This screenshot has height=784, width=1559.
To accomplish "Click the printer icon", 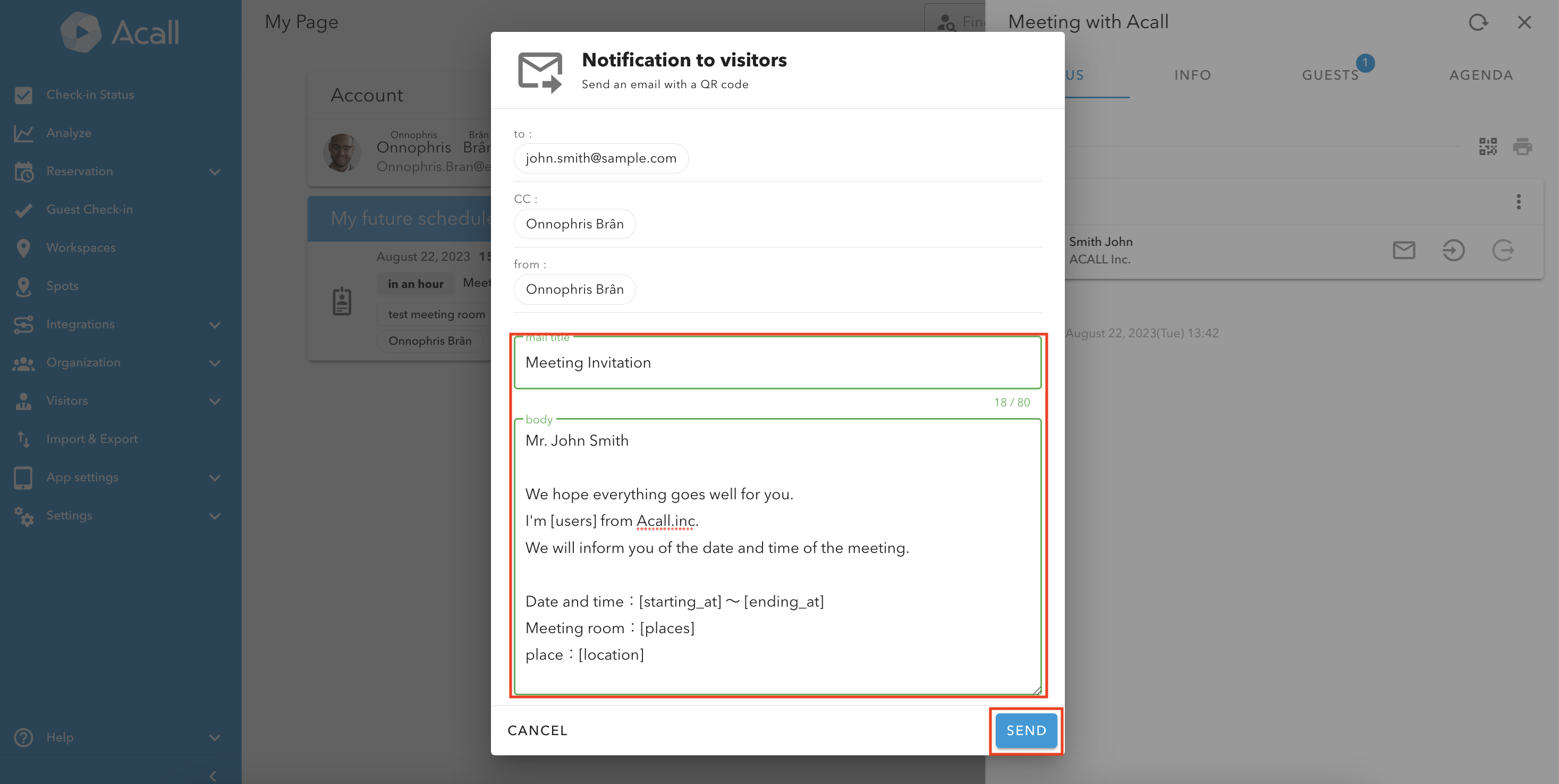I will 1522,147.
